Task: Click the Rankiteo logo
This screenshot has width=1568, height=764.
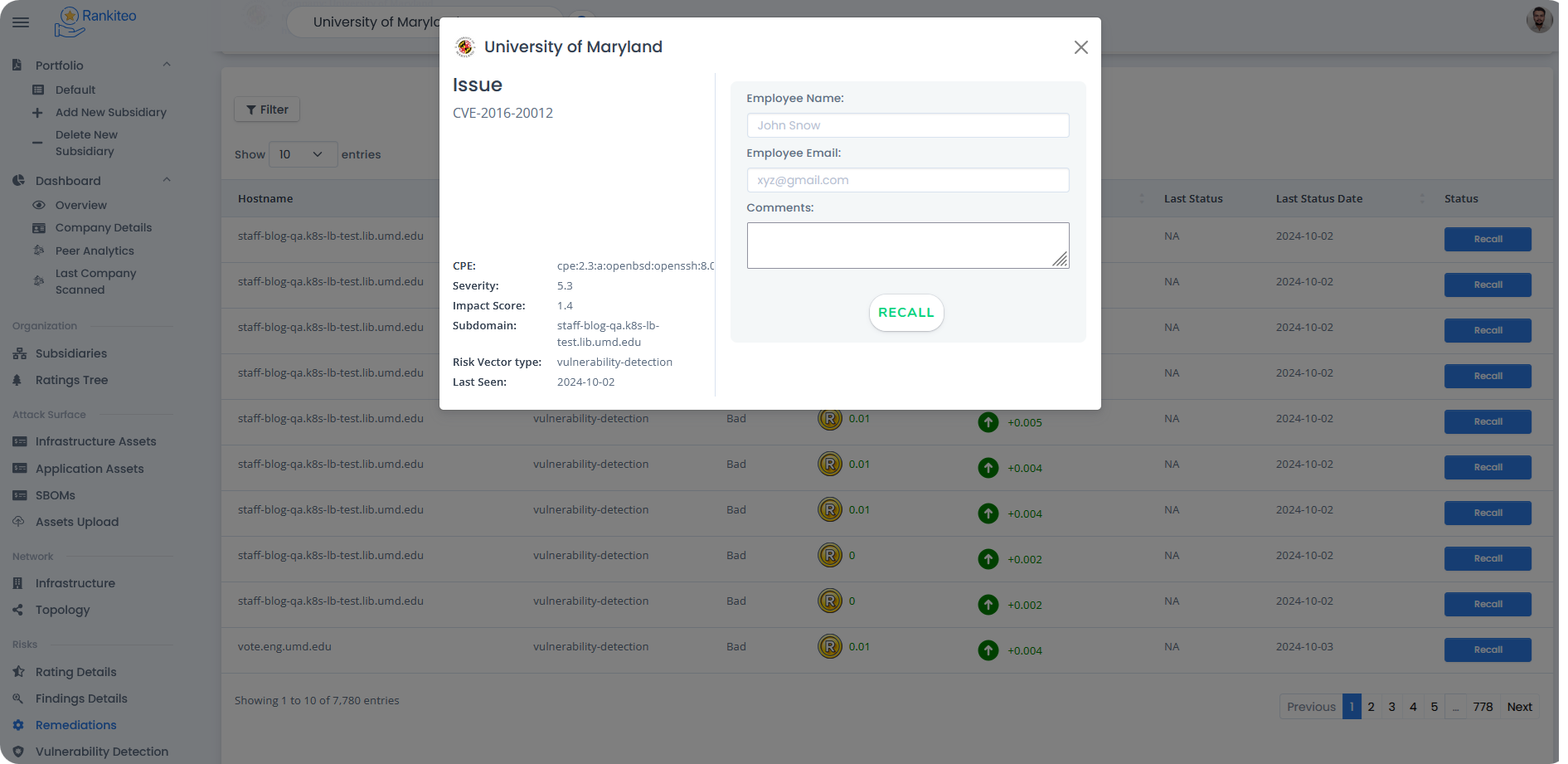Action: point(95,22)
